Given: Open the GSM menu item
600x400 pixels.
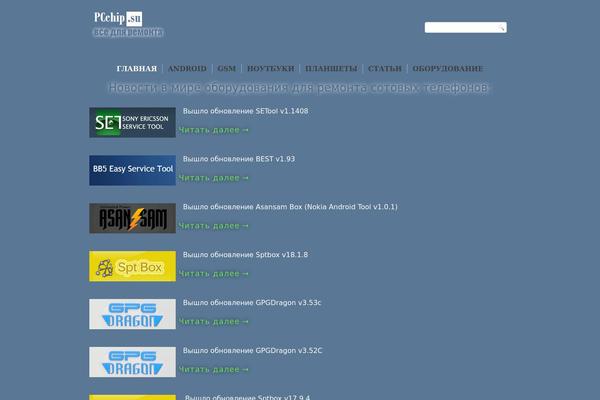Looking at the screenshot, I should (227, 69).
